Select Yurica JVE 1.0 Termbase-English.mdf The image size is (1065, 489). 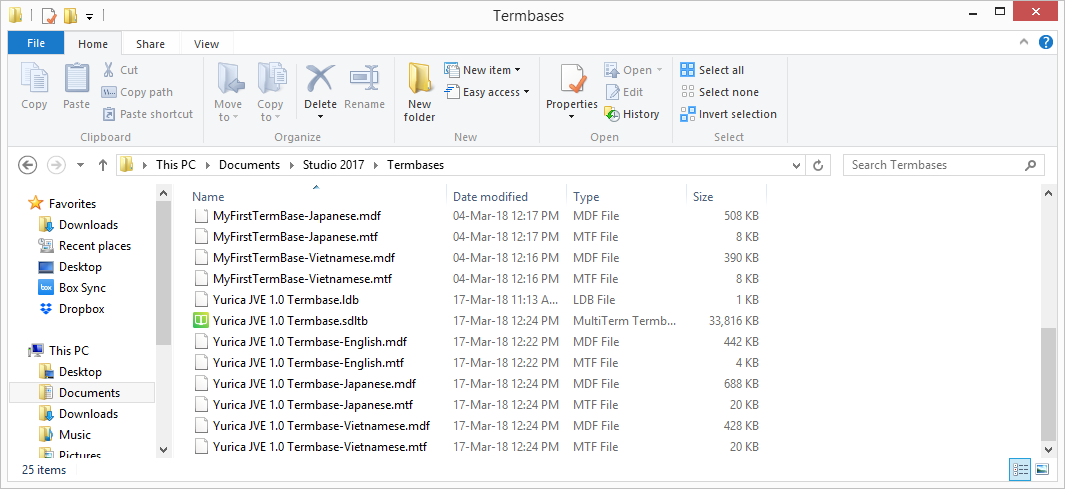point(310,342)
